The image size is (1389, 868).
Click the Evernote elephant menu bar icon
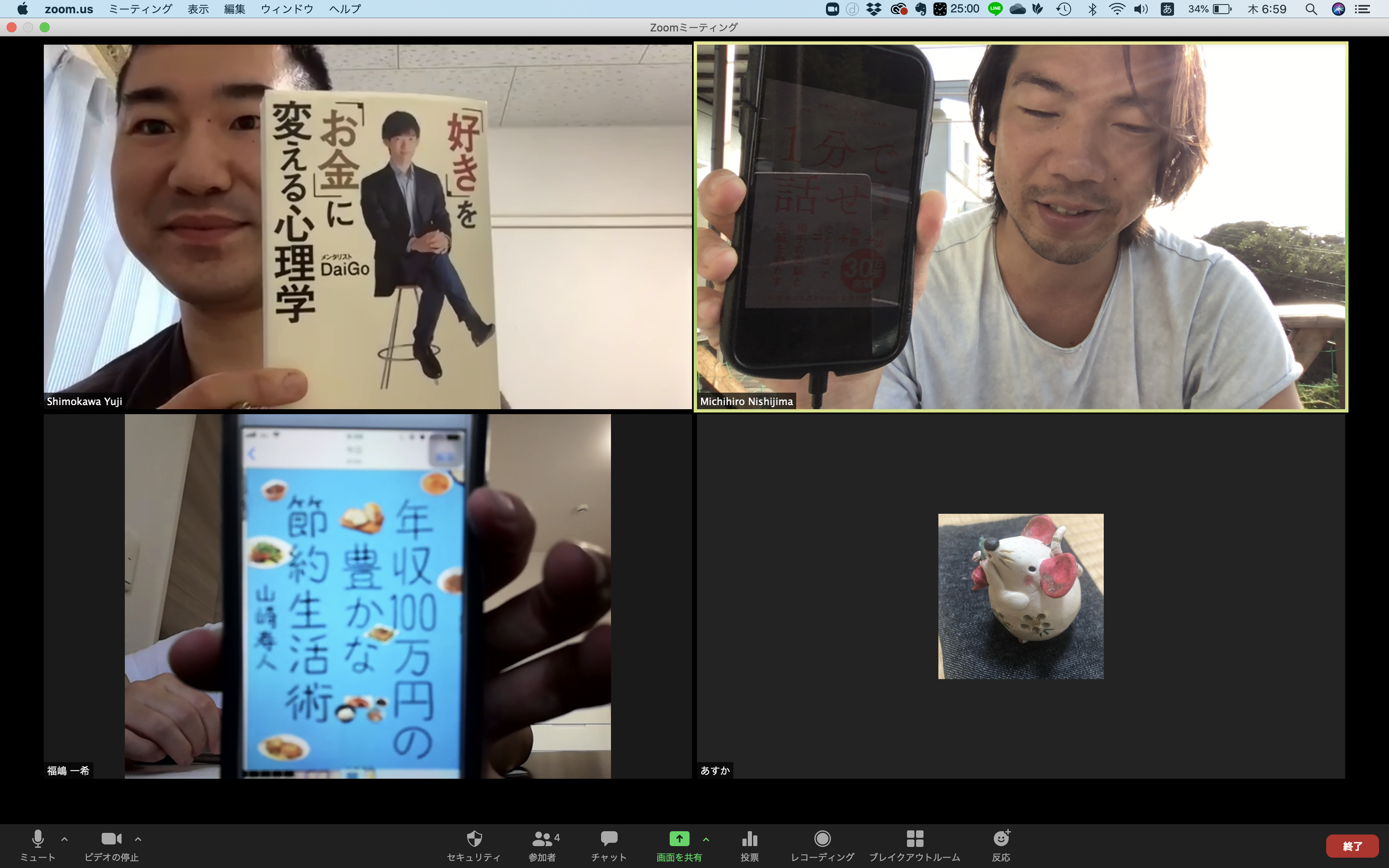pyautogui.click(x=921, y=9)
